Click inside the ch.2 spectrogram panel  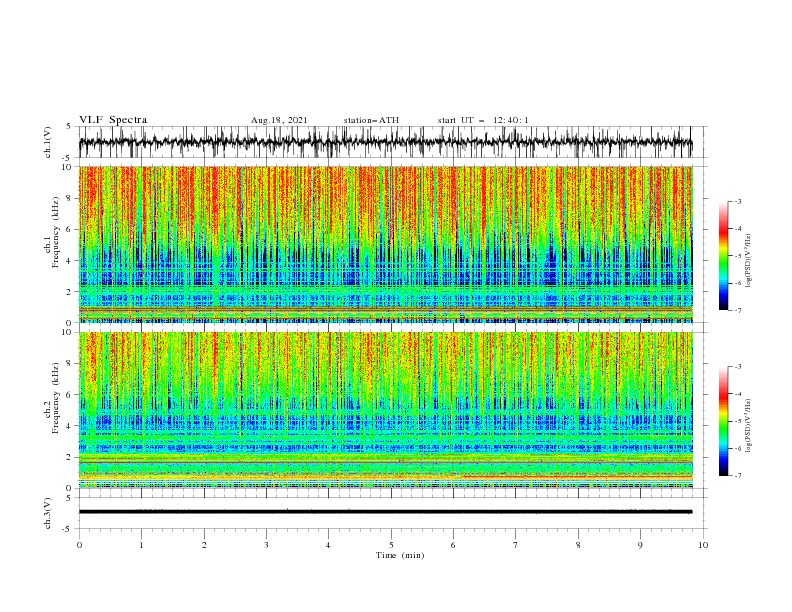[x=385, y=410]
